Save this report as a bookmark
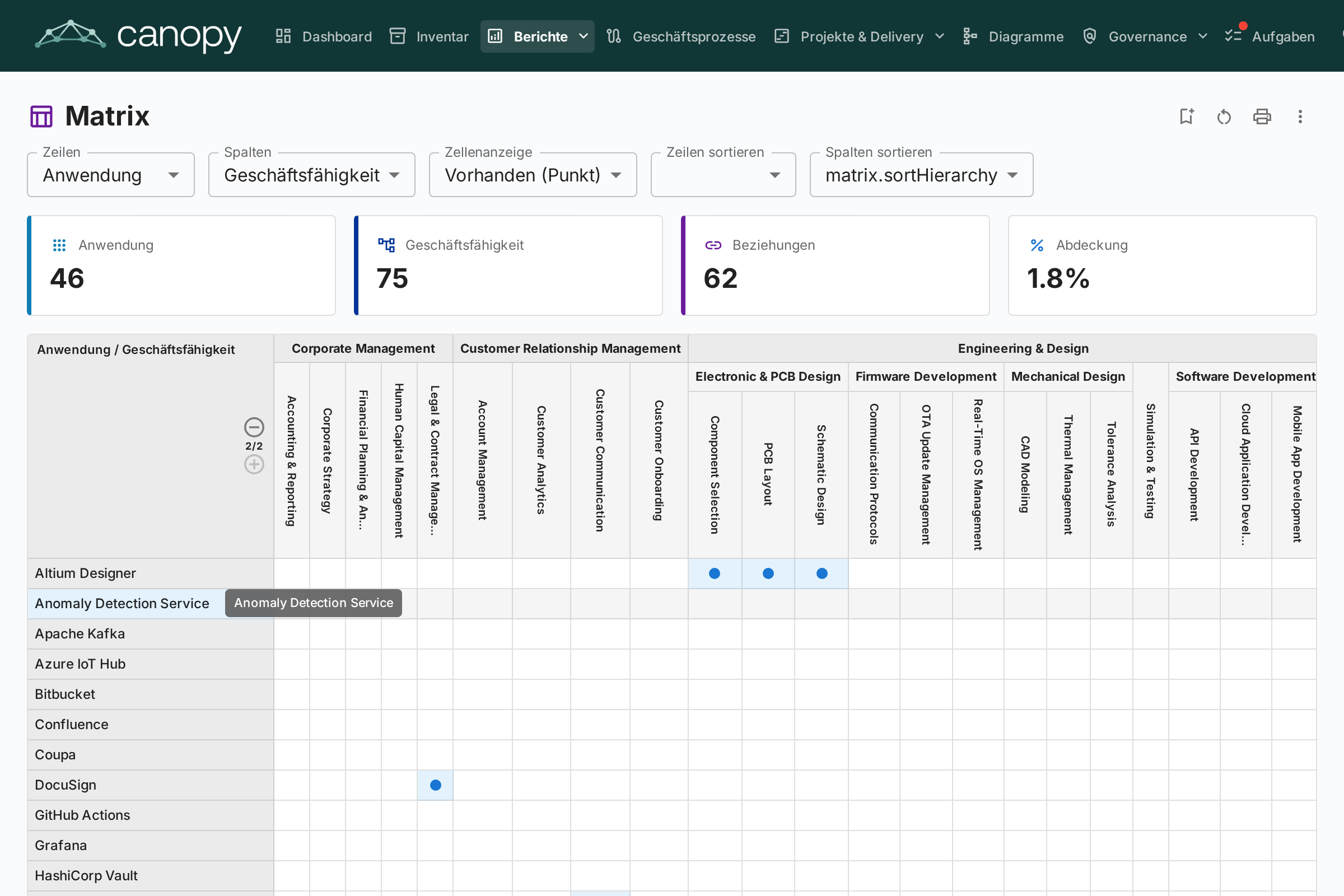1344x896 pixels. click(1186, 116)
